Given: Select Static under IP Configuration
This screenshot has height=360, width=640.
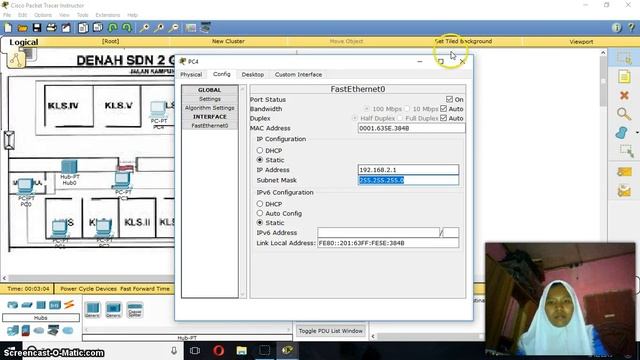Looking at the screenshot, I should [x=260, y=160].
